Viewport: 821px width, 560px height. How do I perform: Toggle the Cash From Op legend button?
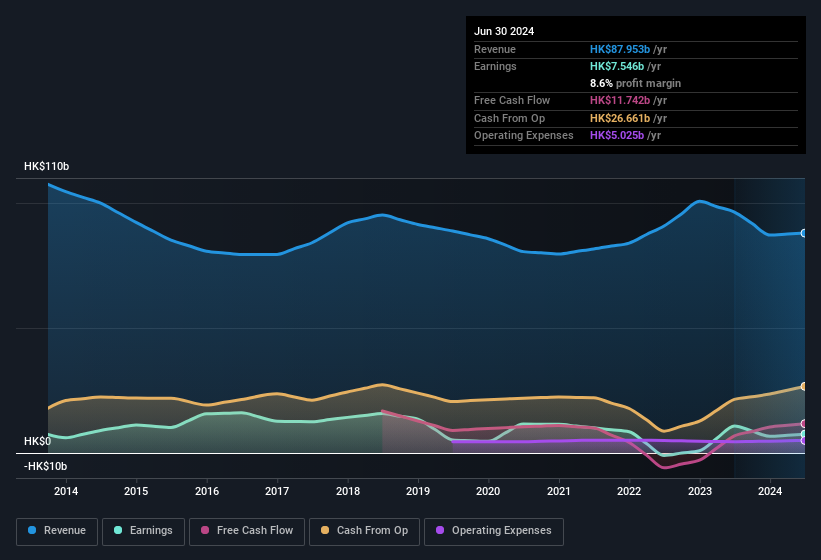pyautogui.click(x=364, y=531)
